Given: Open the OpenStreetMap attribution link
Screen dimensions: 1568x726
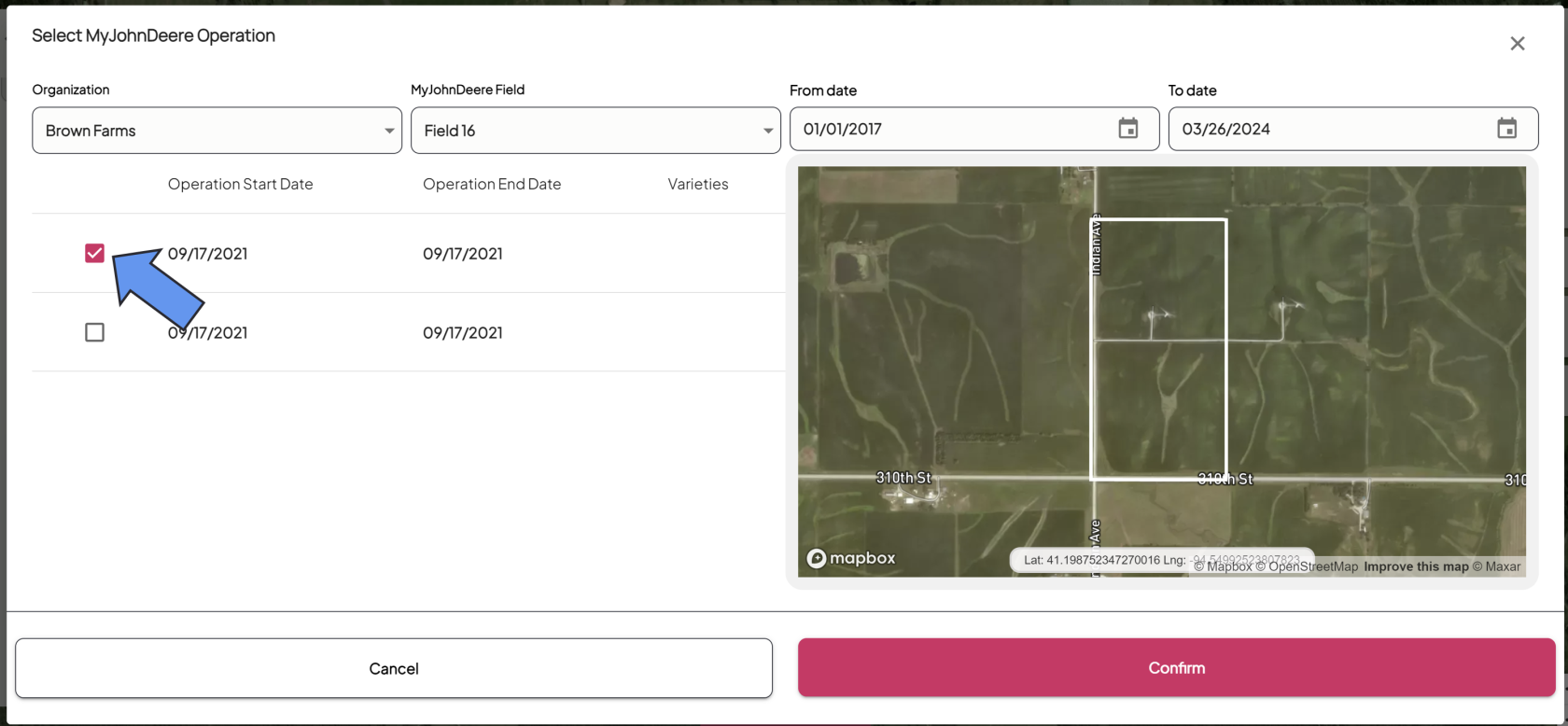Looking at the screenshot, I should click(x=1307, y=566).
